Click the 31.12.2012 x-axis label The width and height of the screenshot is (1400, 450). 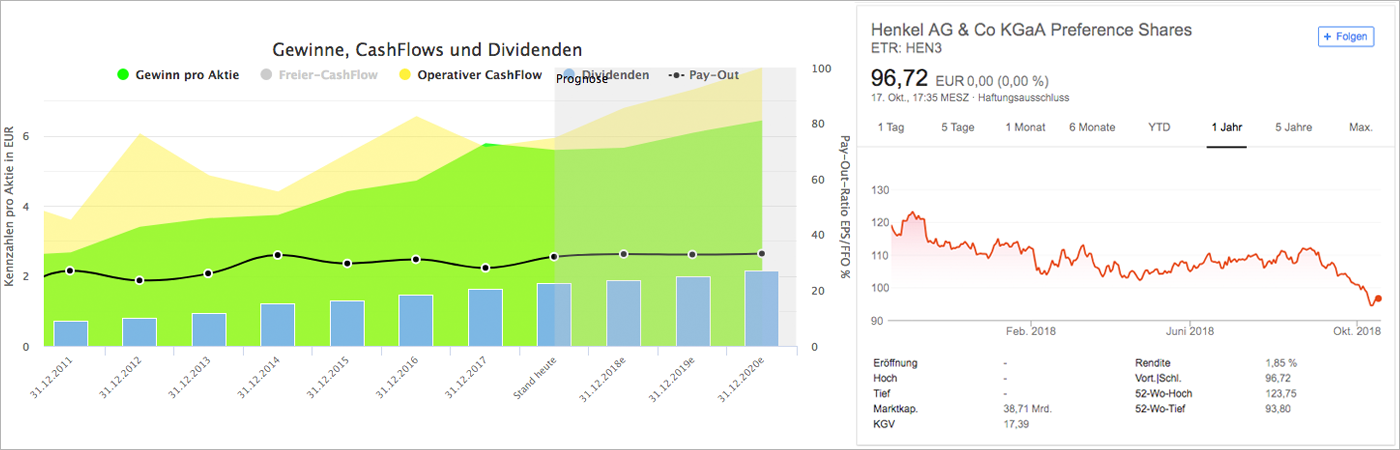121,380
